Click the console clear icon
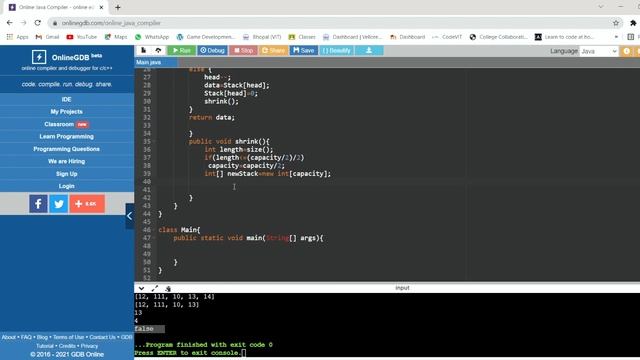 pyautogui.click(x=168, y=288)
